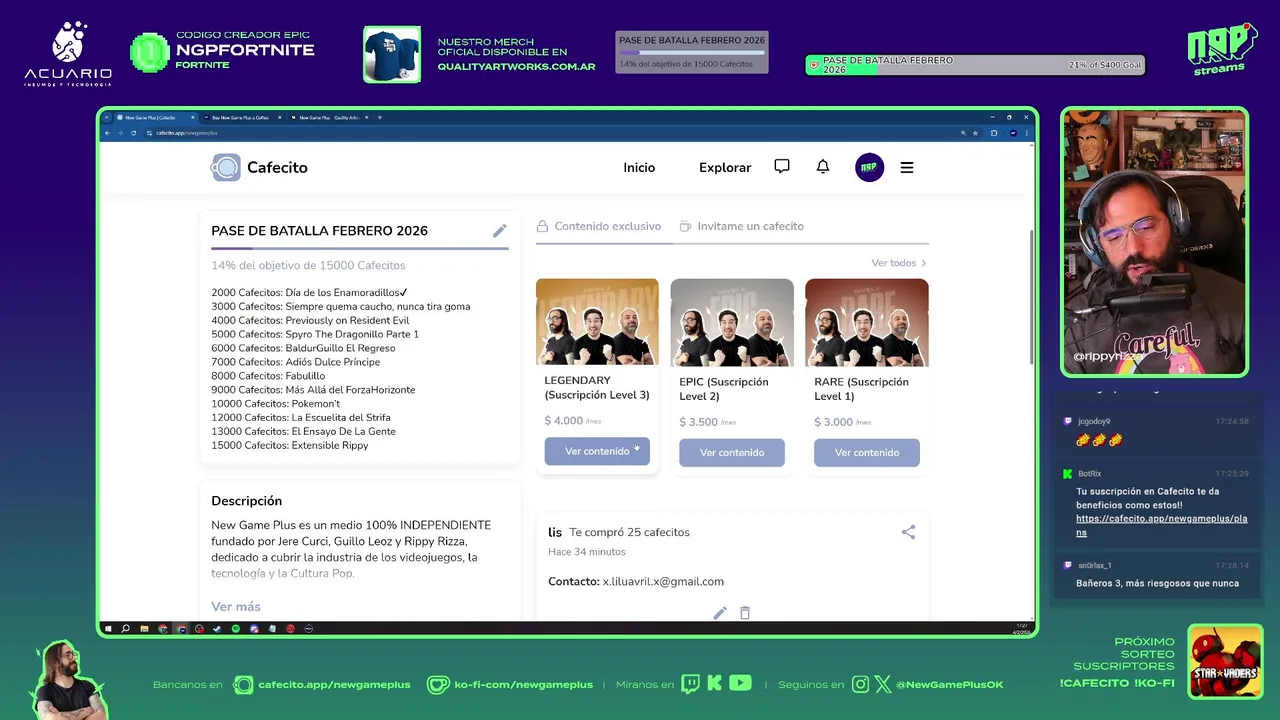The height and width of the screenshot is (720, 1280).
Task: Click the Star Vaders giveaway thumbnail
Action: click(1225, 662)
